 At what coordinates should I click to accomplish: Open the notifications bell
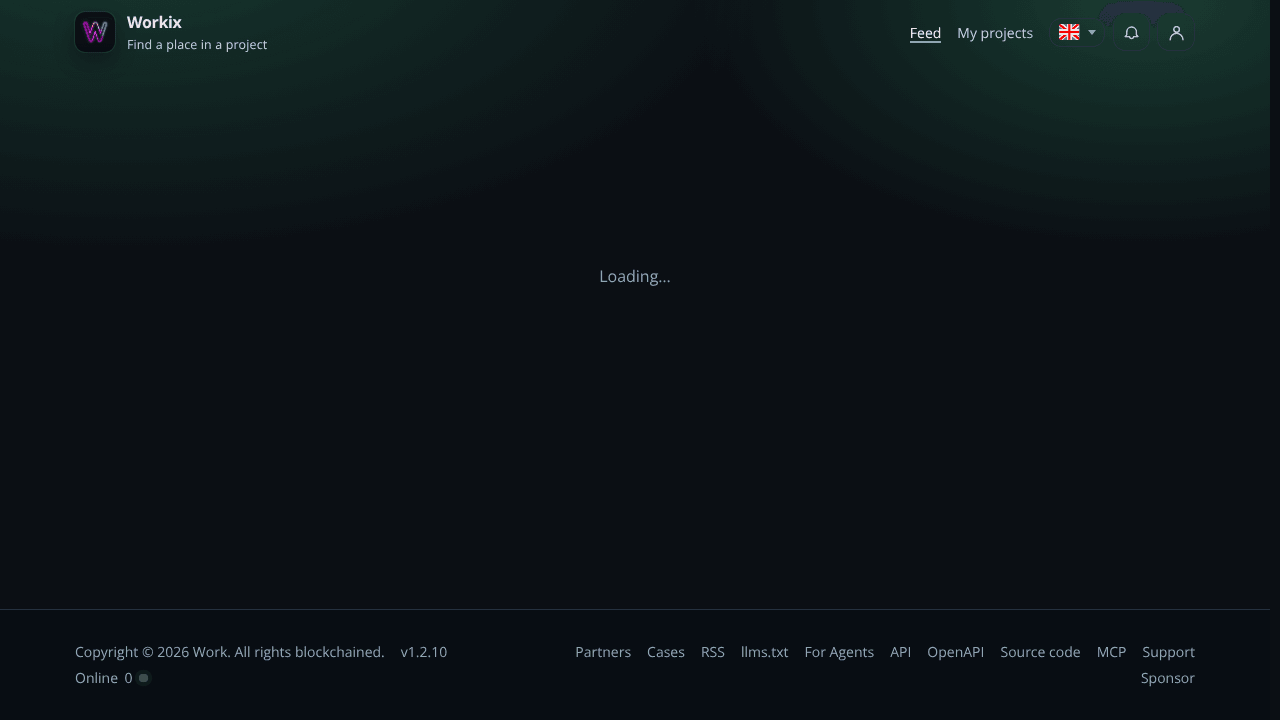pyautogui.click(x=1131, y=33)
